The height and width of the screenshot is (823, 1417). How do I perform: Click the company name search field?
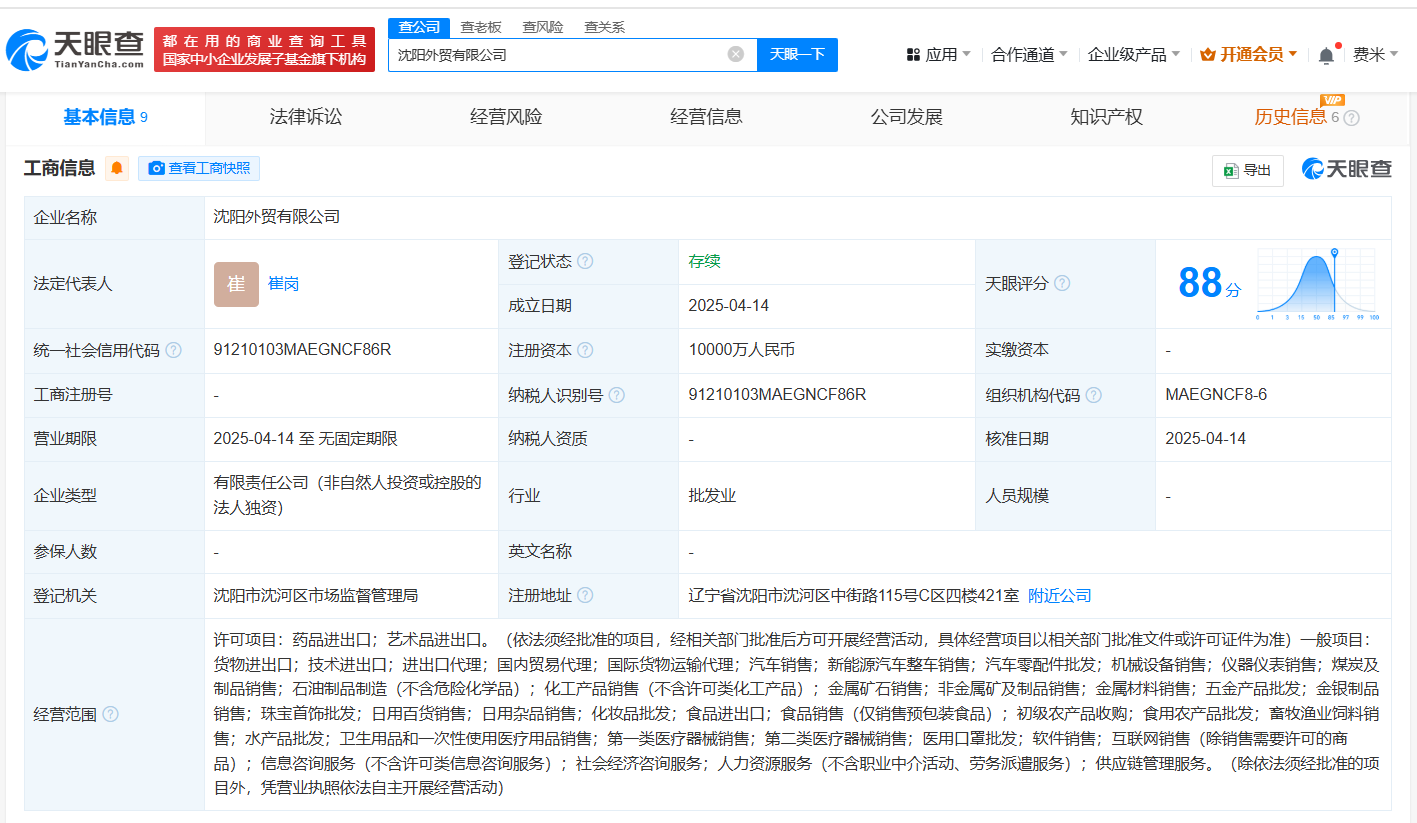coord(555,54)
